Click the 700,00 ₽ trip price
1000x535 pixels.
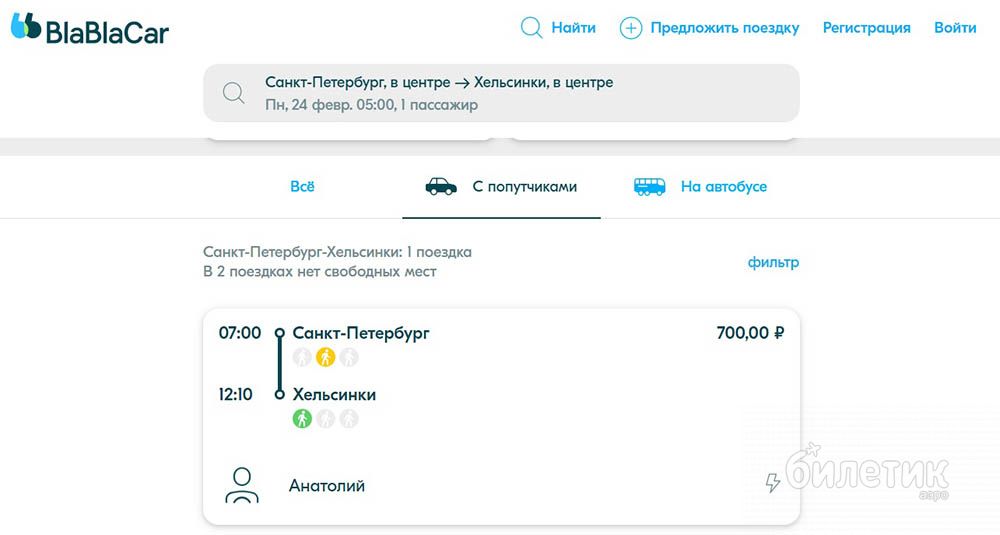pos(750,333)
